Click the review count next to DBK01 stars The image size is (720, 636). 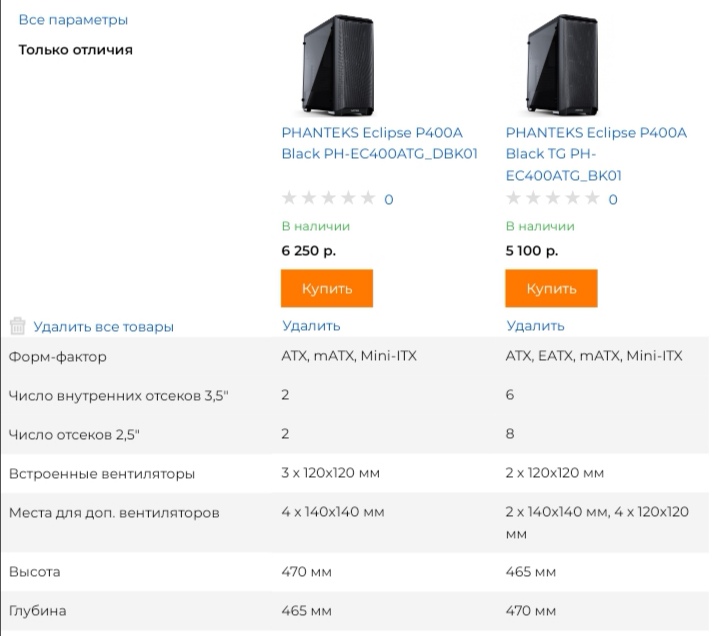(x=389, y=199)
